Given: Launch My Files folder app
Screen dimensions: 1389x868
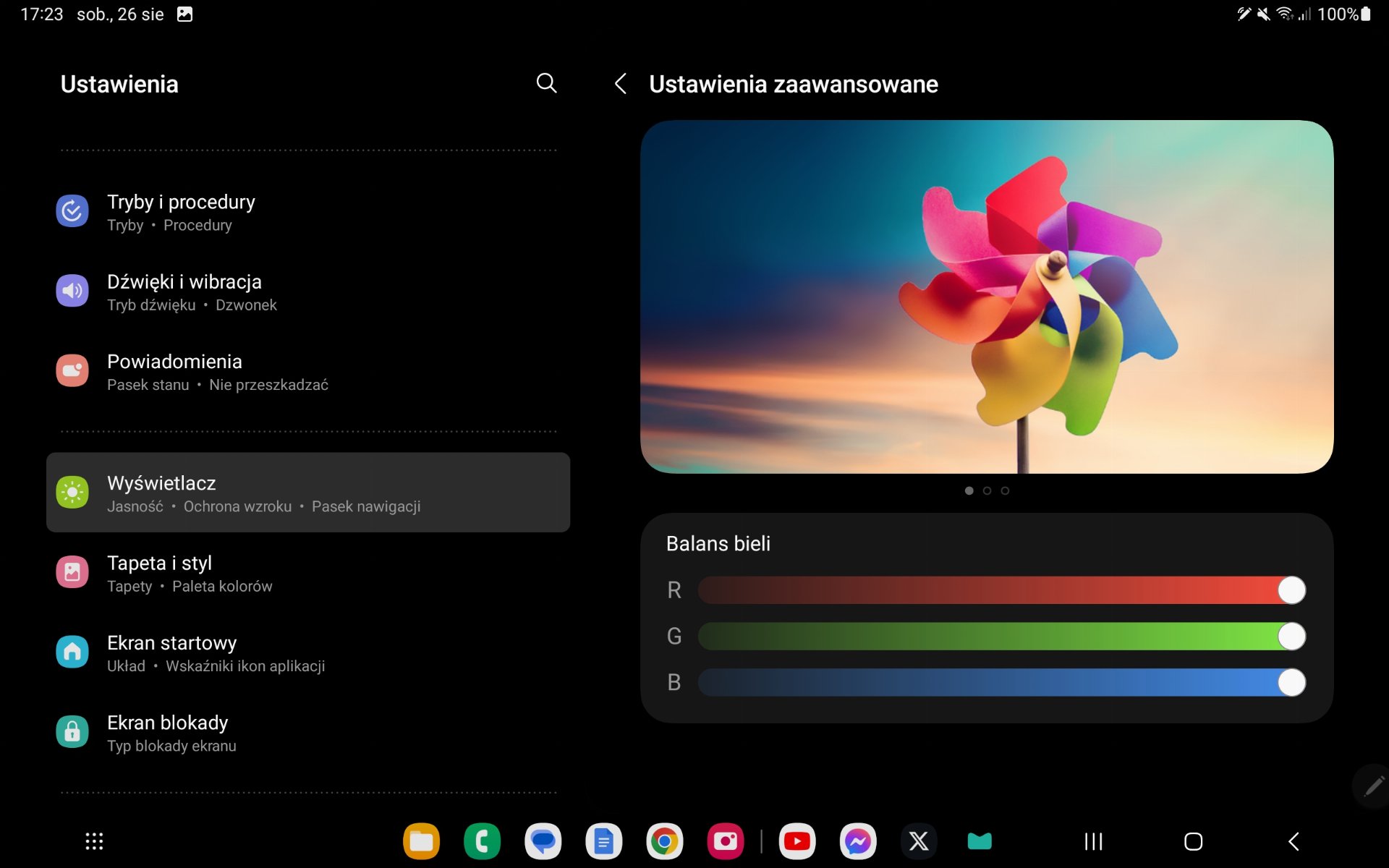Looking at the screenshot, I should point(421,841).
